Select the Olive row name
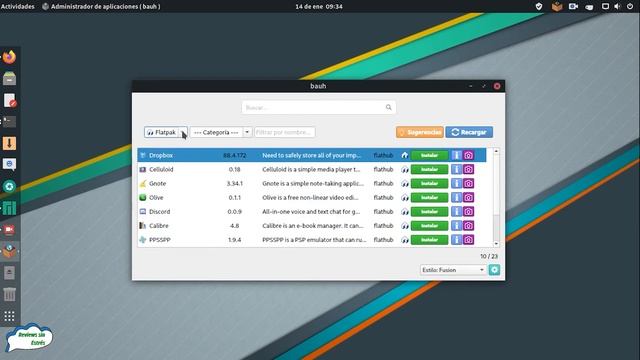 [156, 198]
